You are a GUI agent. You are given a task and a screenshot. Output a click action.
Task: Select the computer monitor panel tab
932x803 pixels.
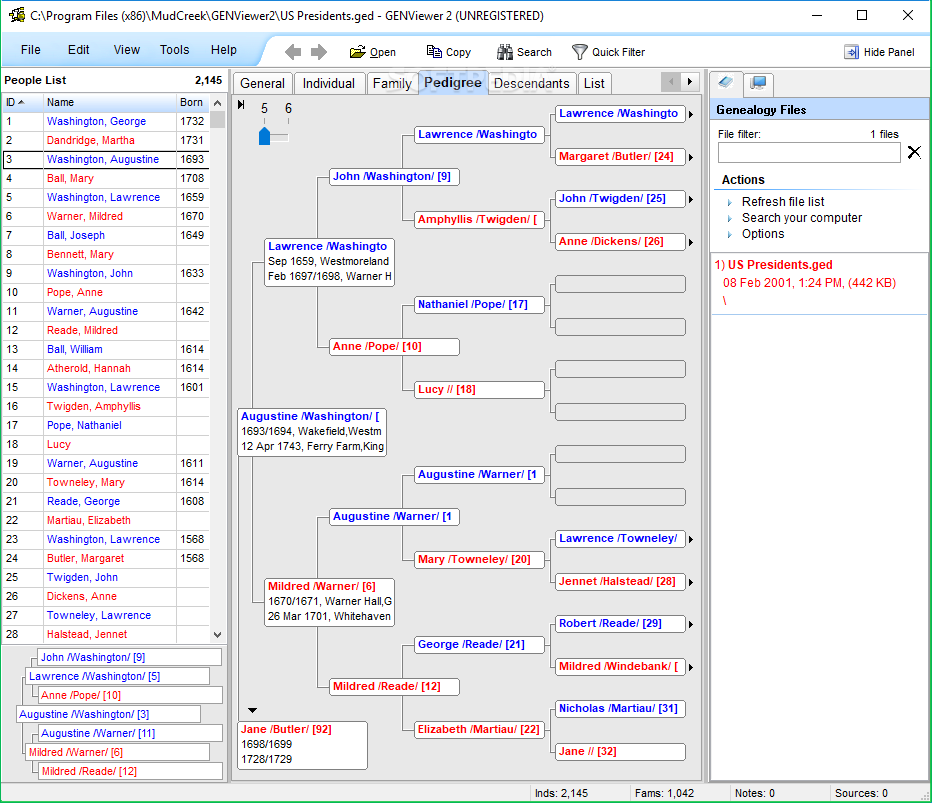point(758,83)
